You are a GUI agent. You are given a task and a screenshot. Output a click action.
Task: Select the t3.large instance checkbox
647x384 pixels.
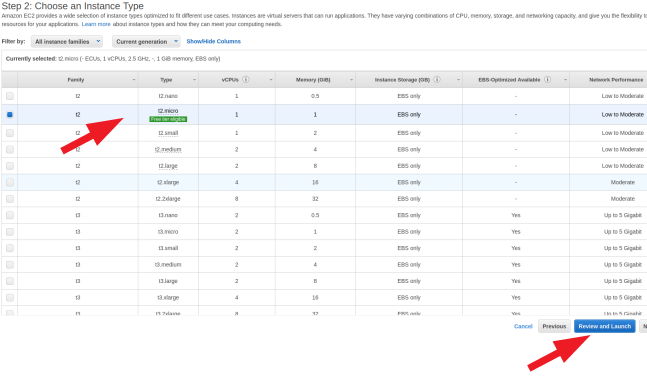(x=10, y=281)
